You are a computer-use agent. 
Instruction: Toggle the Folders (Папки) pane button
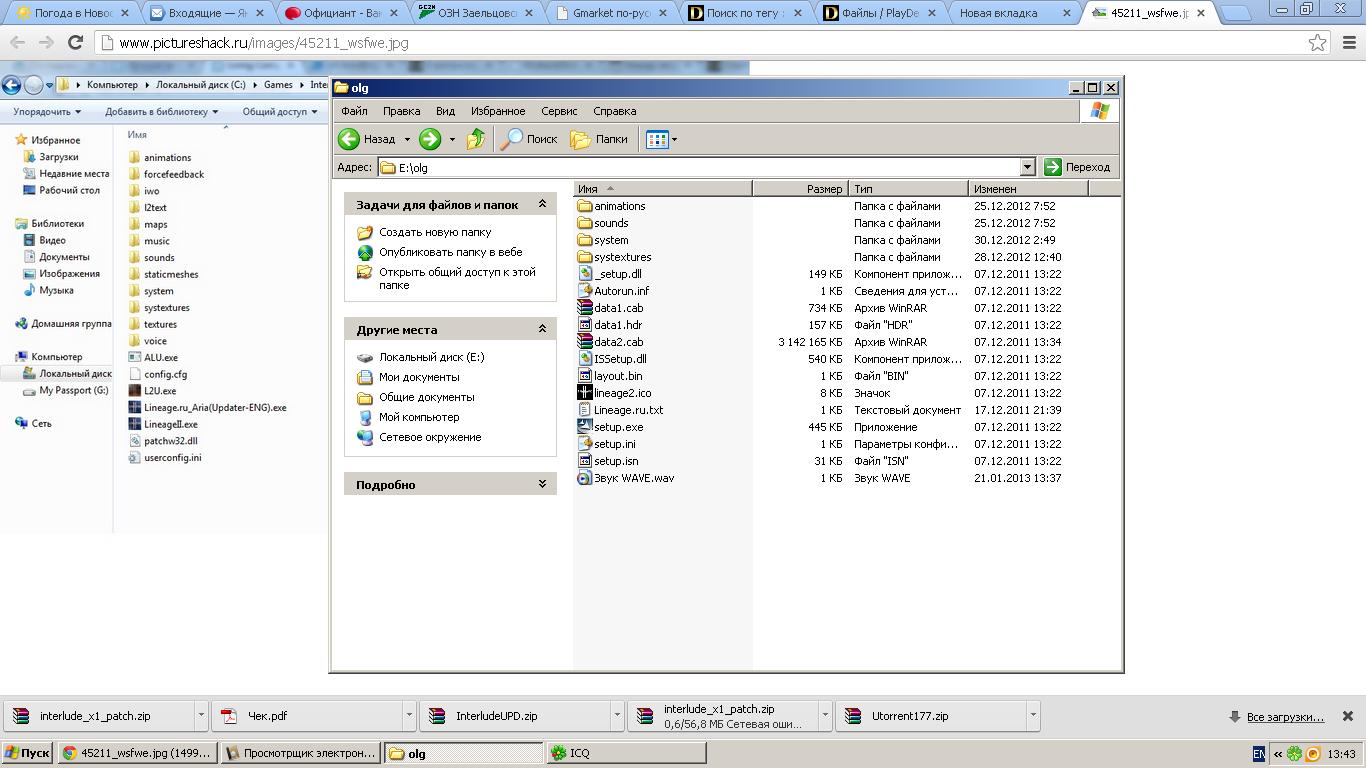click(599, 139)
